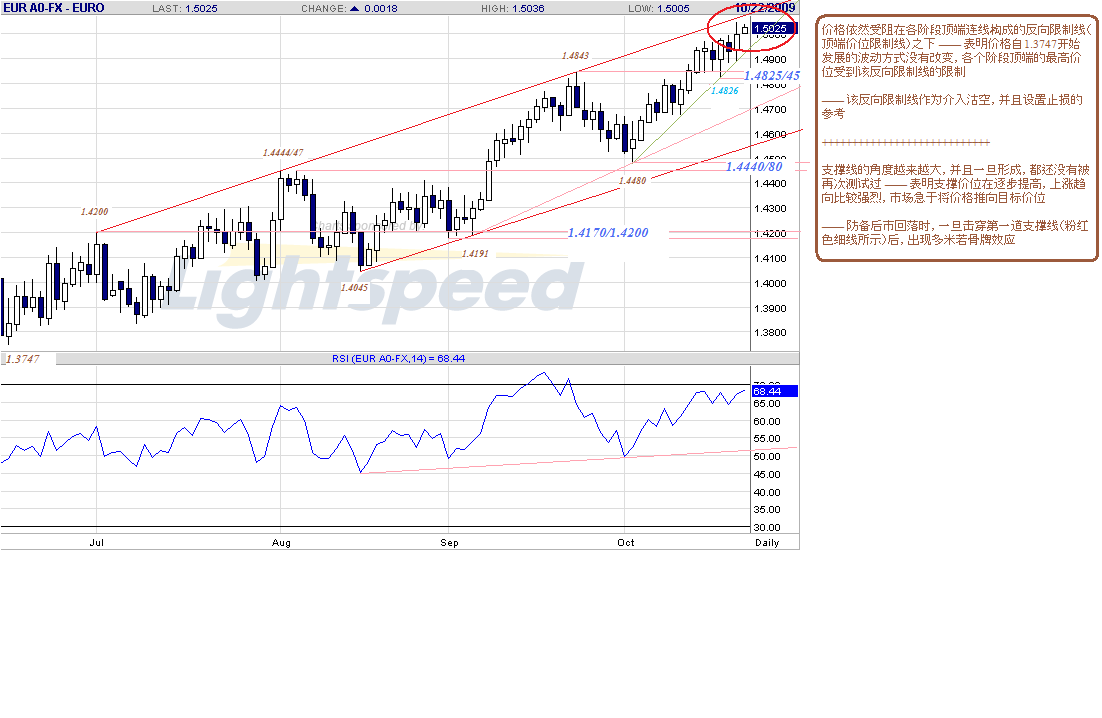Viewport: 1102px width, 718px height.
Task: Select the 1.4444/47 peak annotation
Action: [283, 153]
